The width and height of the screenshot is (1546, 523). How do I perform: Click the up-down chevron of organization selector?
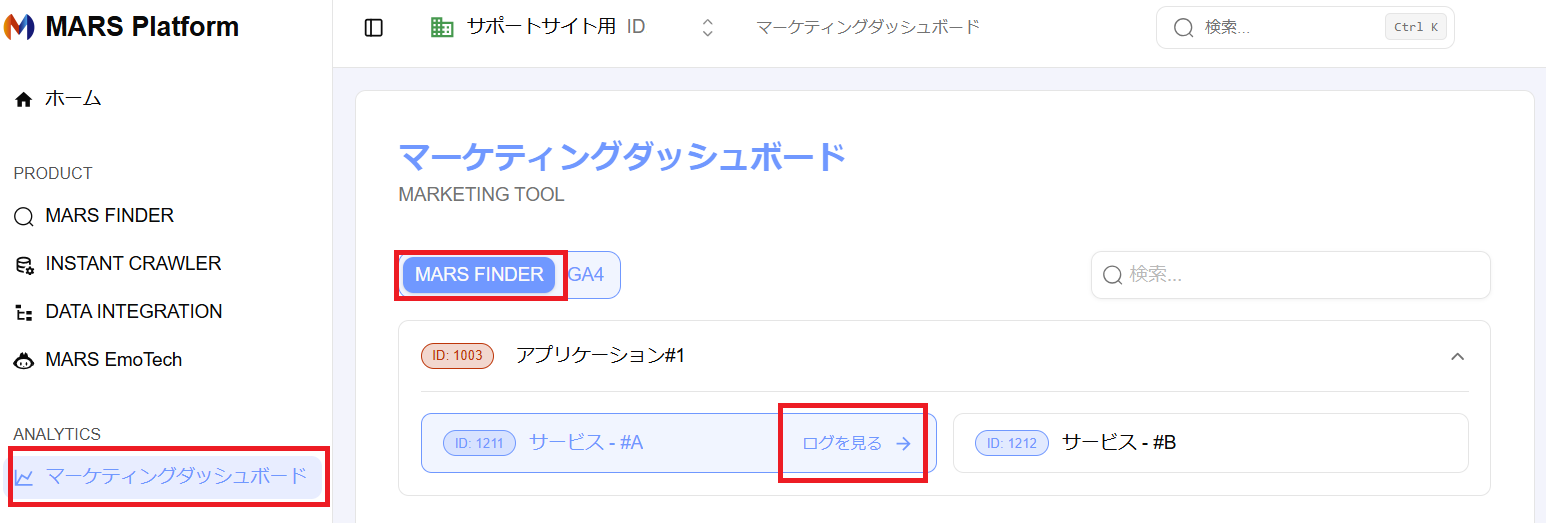[707, 28]
